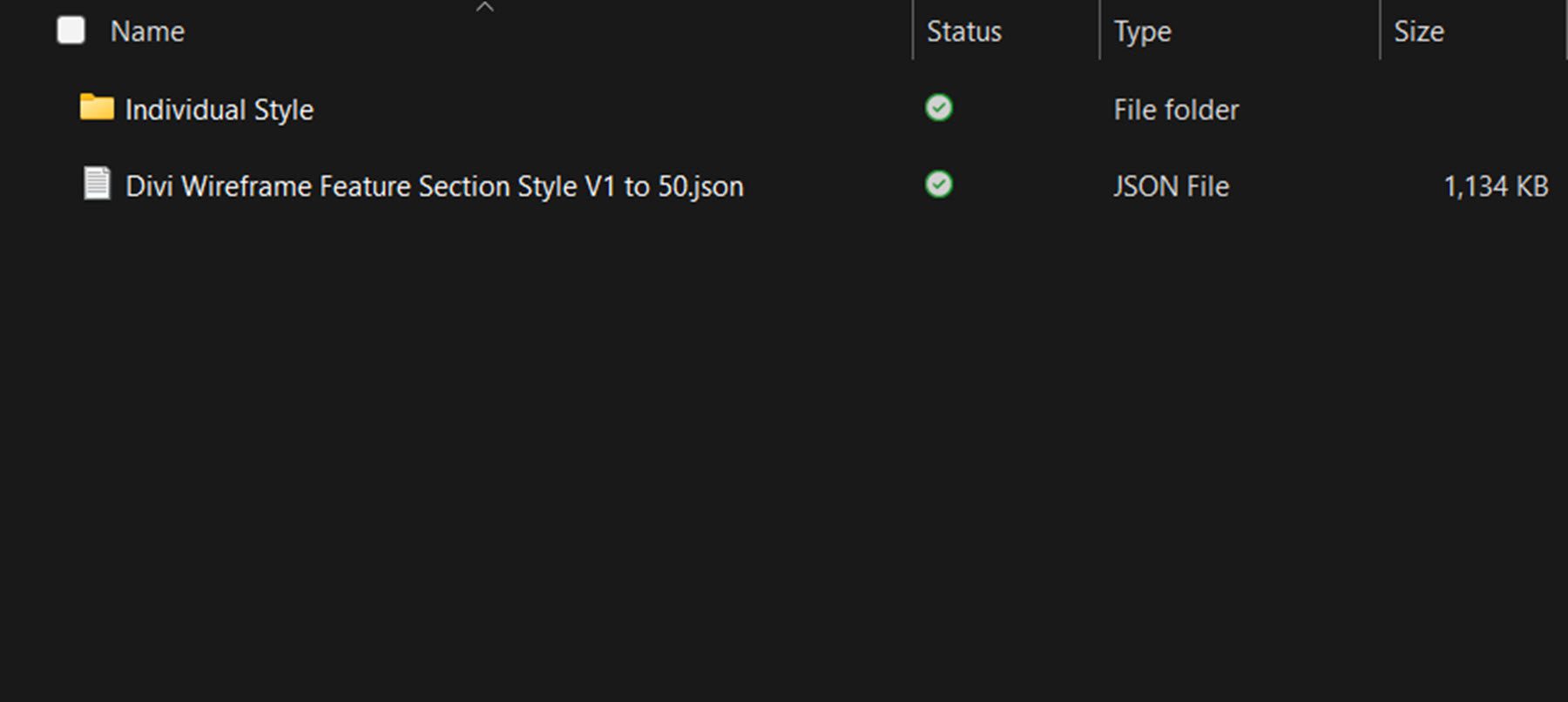Click the divider between Name and Status columns
Screen dimensions: 1568x702
[x=913, y=30]
